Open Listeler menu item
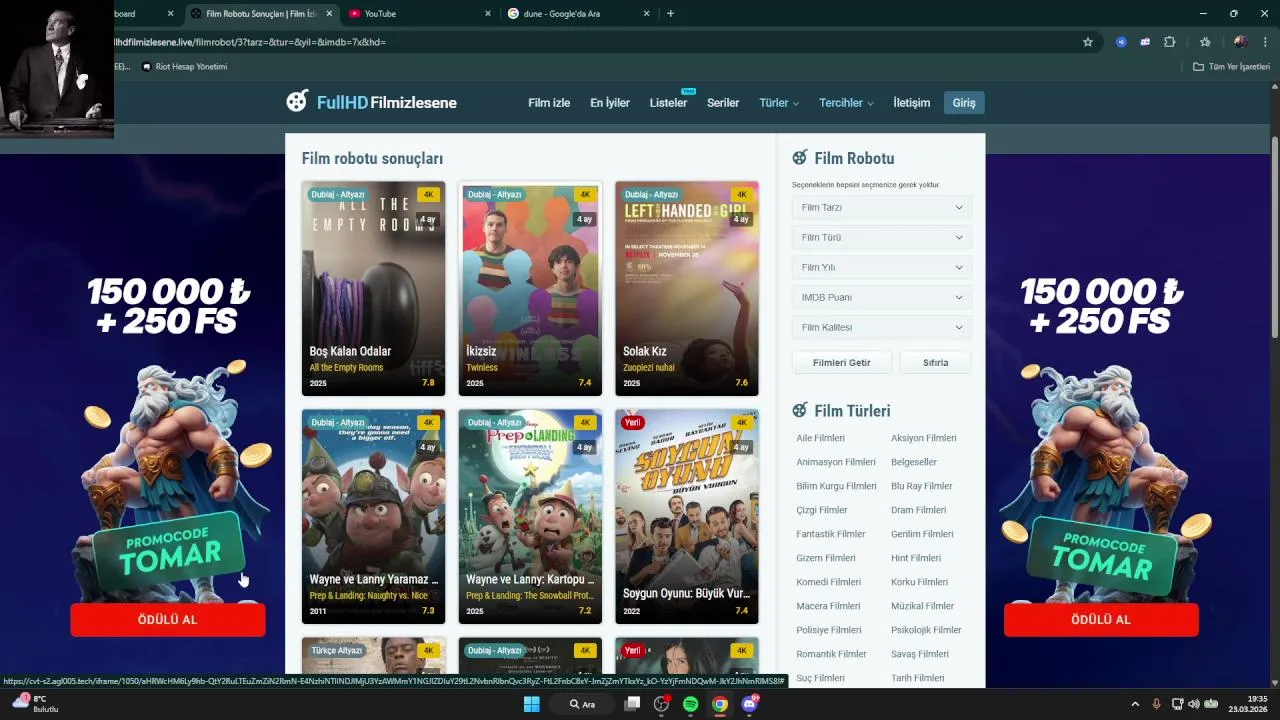 click(668, 103)
